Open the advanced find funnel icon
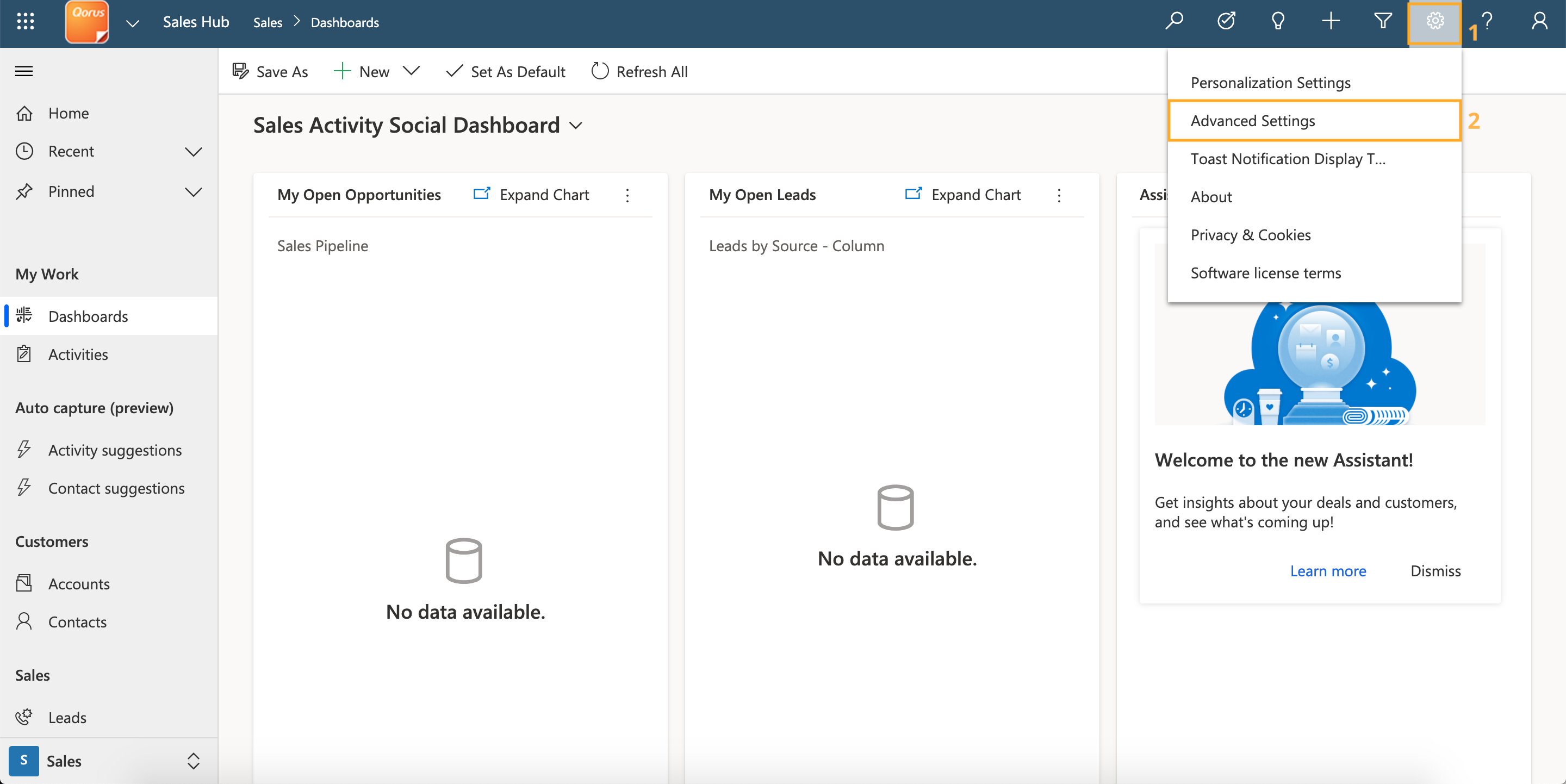The width and height of the screenshot is (1566, 784). (x=1383, y=22)
